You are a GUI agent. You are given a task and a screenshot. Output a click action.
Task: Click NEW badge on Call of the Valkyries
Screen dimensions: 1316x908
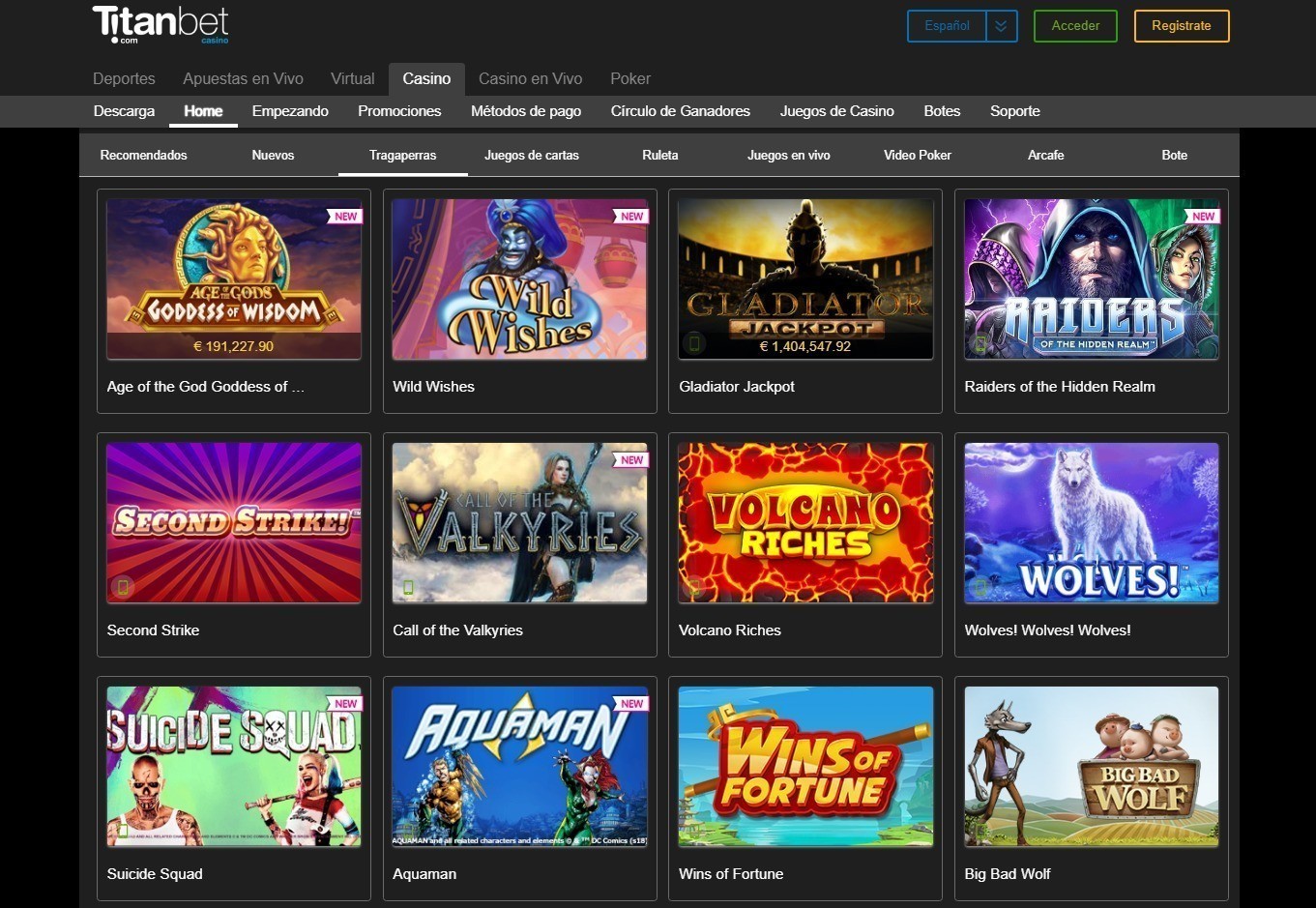tap(631, 460)
